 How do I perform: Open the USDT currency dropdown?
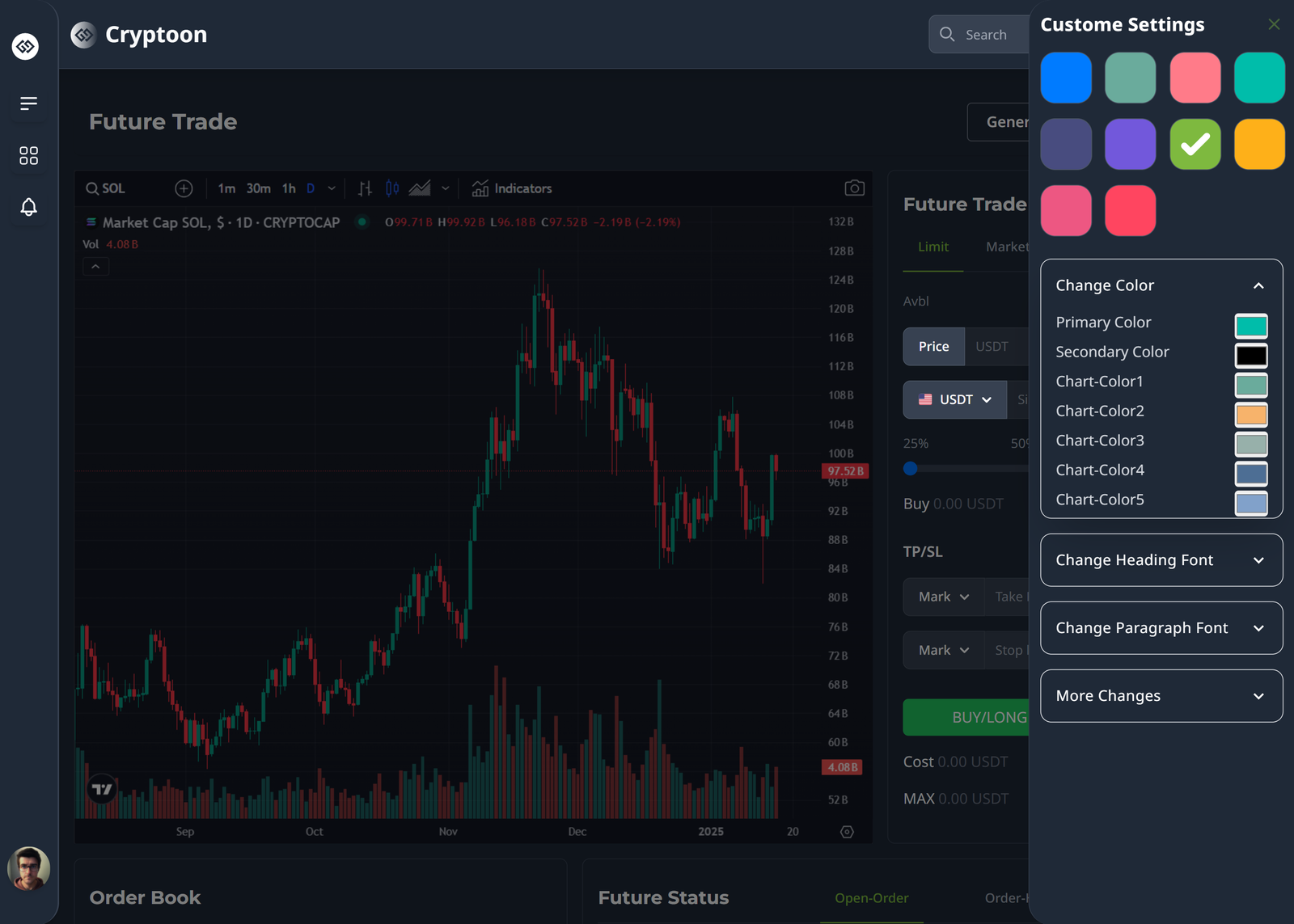tap(955, 400)
